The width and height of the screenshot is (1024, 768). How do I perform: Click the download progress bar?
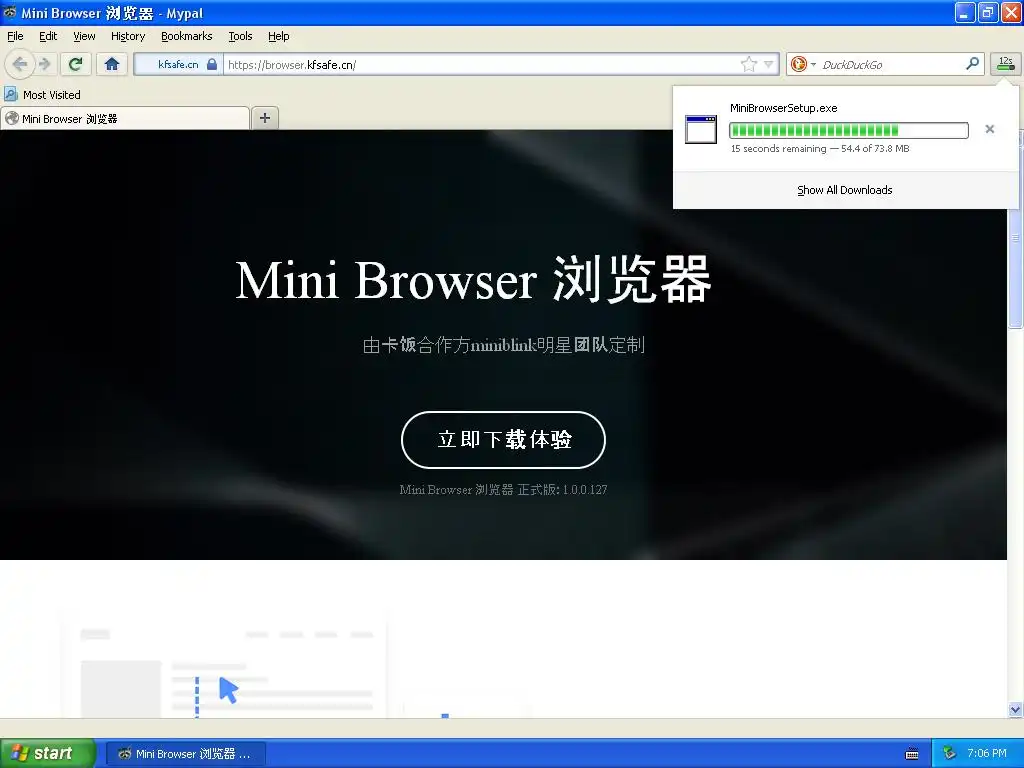[x=848, y=130]
